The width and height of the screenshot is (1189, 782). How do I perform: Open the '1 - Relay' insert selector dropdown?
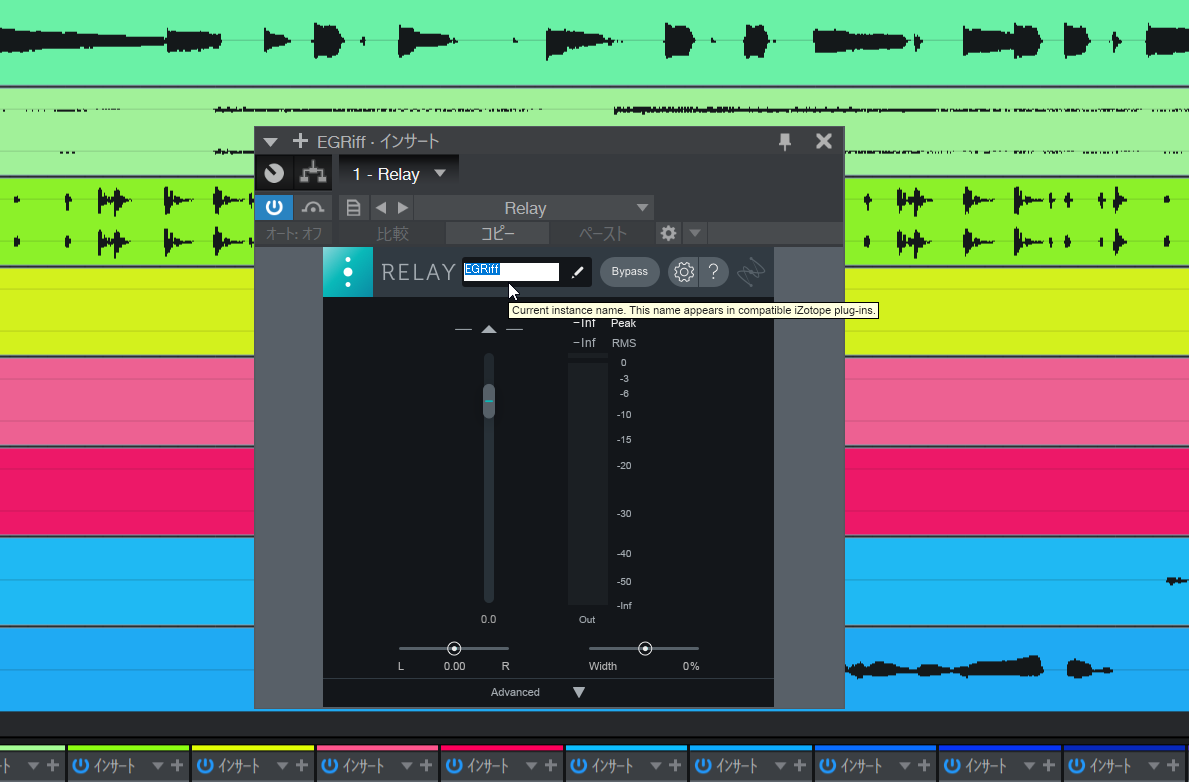[399, 174]
